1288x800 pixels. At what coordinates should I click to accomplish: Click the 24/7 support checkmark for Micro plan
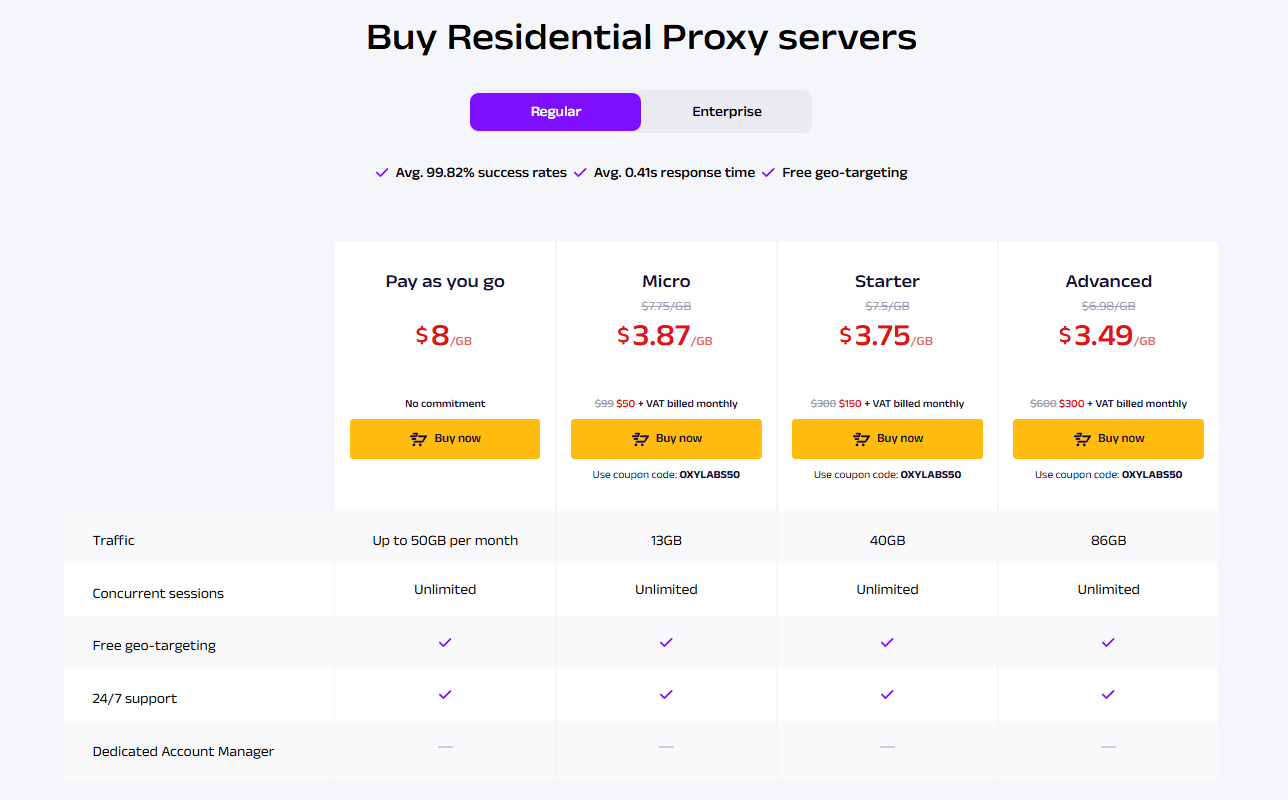666,694
